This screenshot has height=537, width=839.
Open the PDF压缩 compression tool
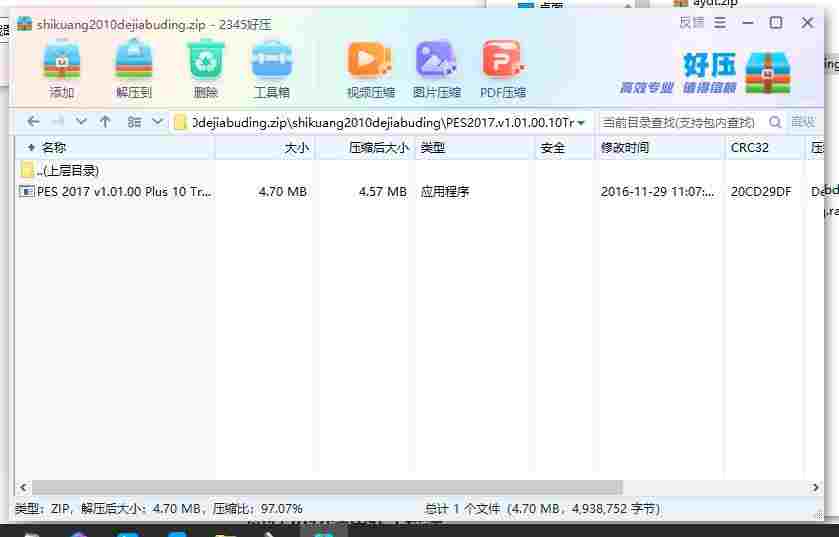[x=503, y=69]
